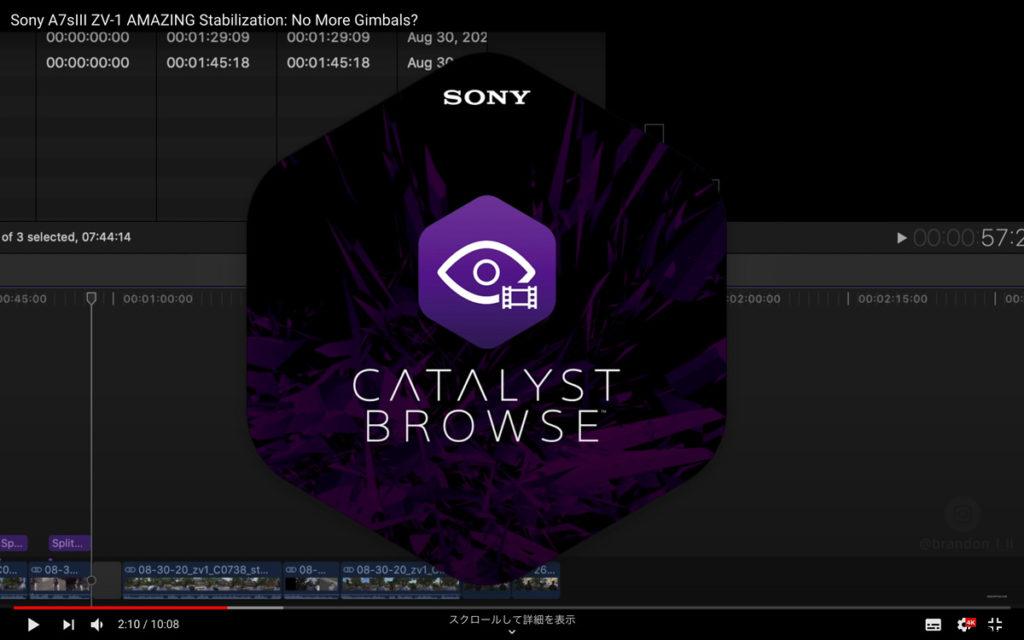Click the timeline playhead marker
This screenshot has width=1024, height=640.
pyautogui.click(x=91, y=298)
